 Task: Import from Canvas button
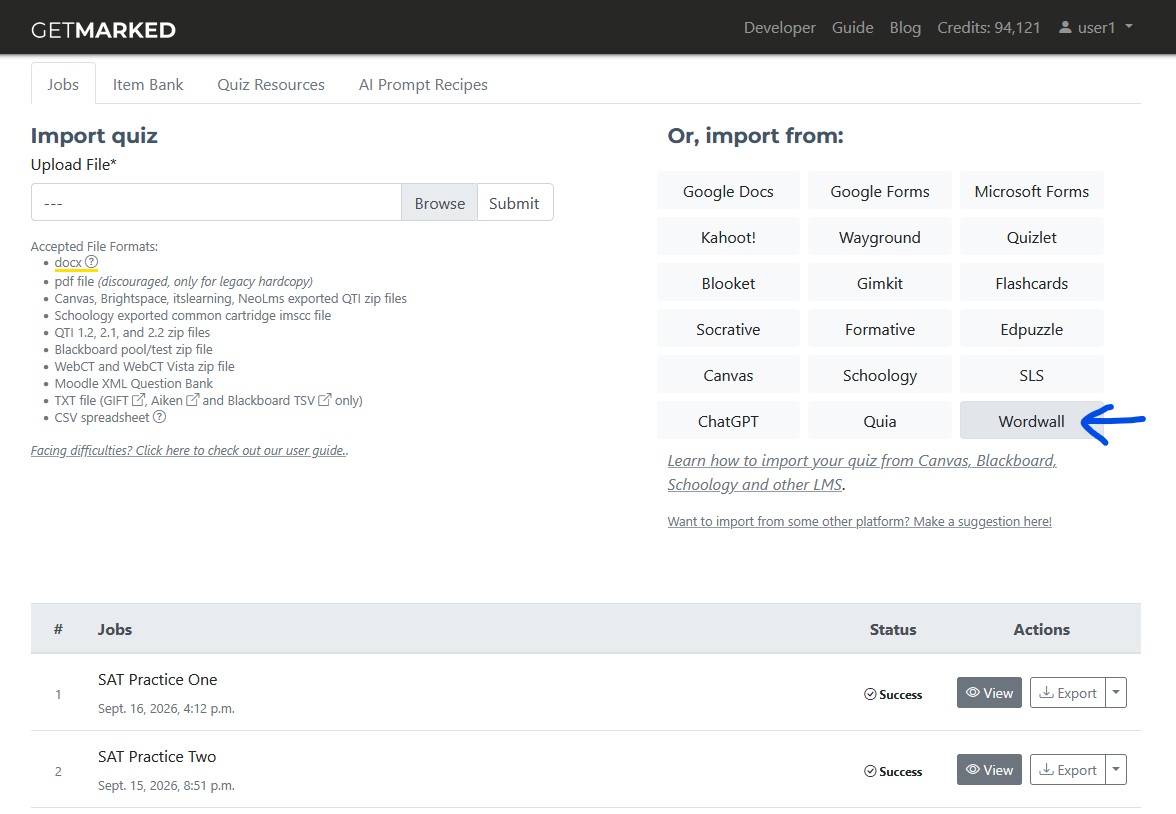click(x=728, y=375)
